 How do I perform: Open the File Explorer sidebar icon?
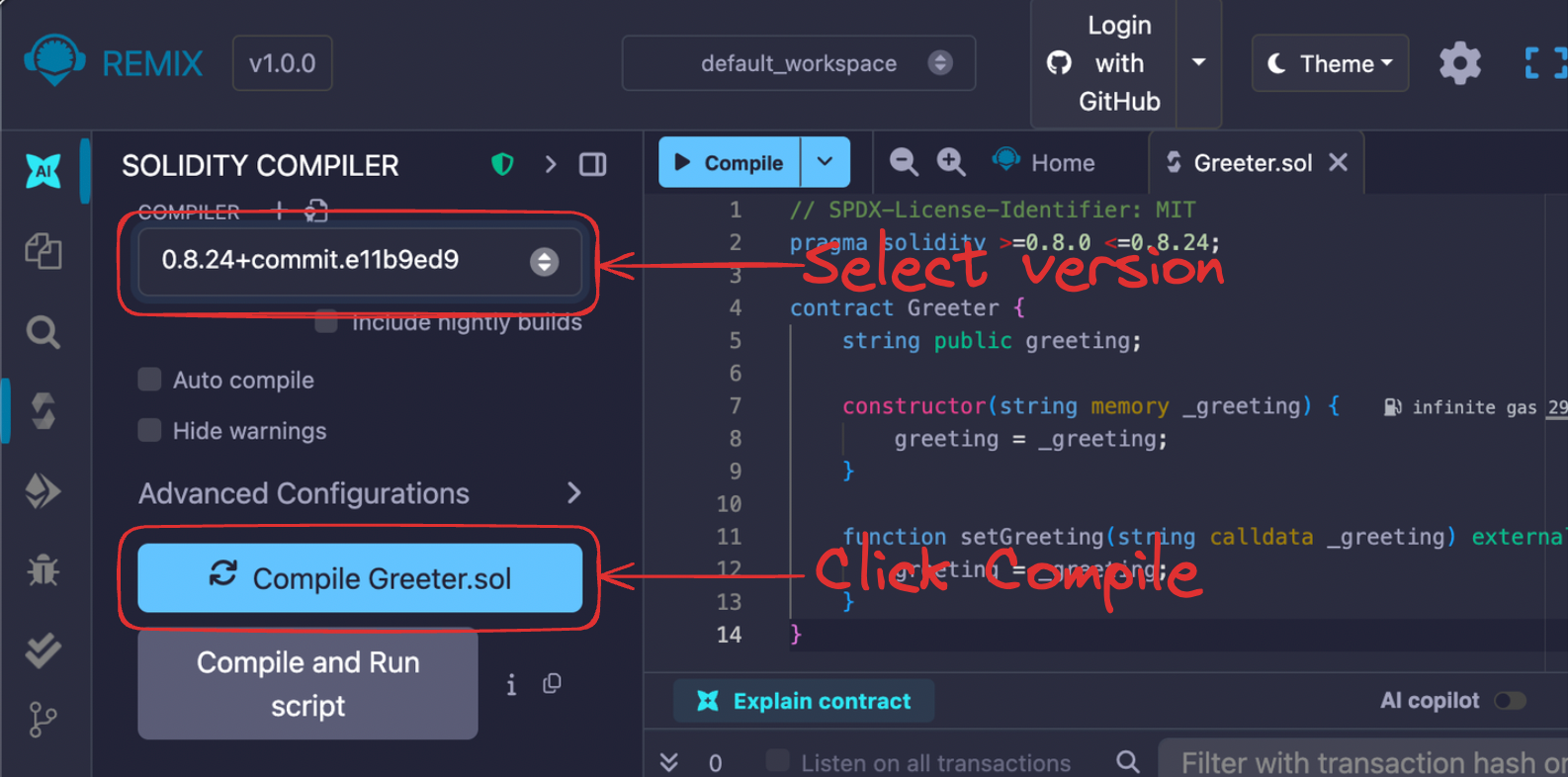click(x=43, y=251)
